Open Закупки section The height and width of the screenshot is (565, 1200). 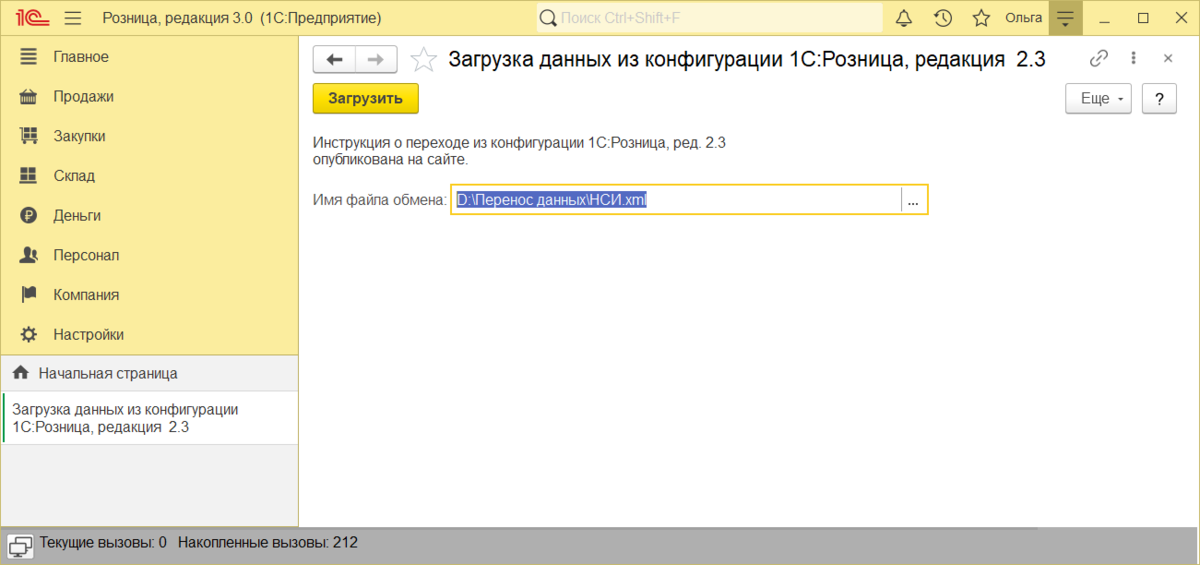[149, 136]
